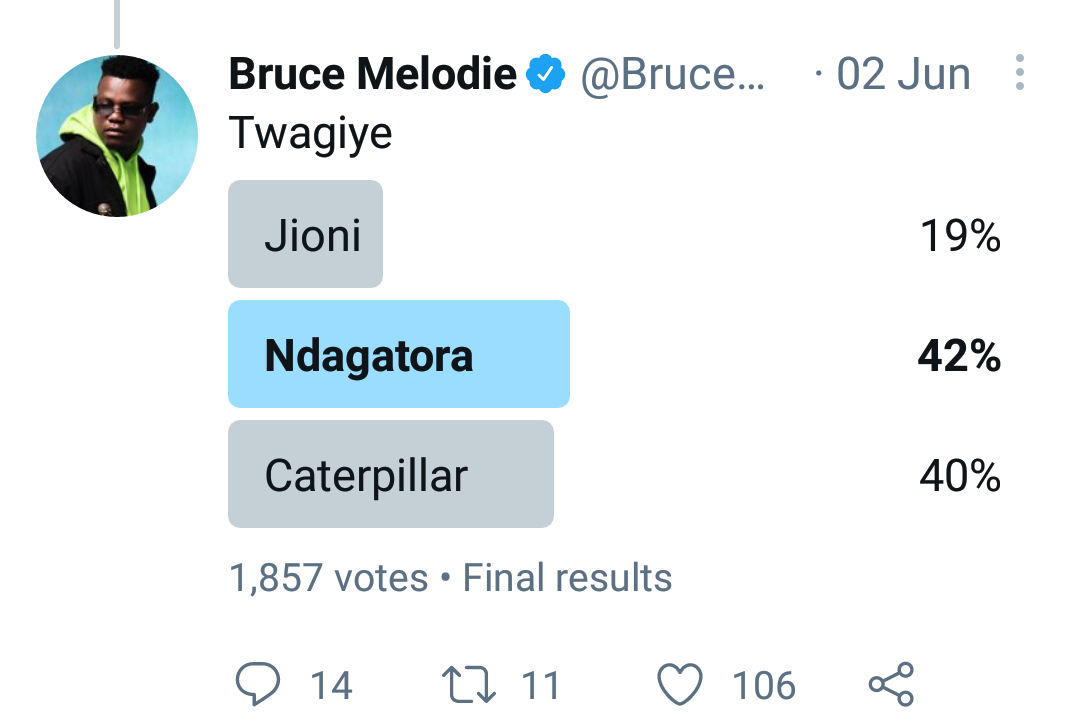Image resolution: width=1080 pixels, height=728 pixels.
Task: Open Bruce Melodie's profile picture
Action: tap(117, 137)
